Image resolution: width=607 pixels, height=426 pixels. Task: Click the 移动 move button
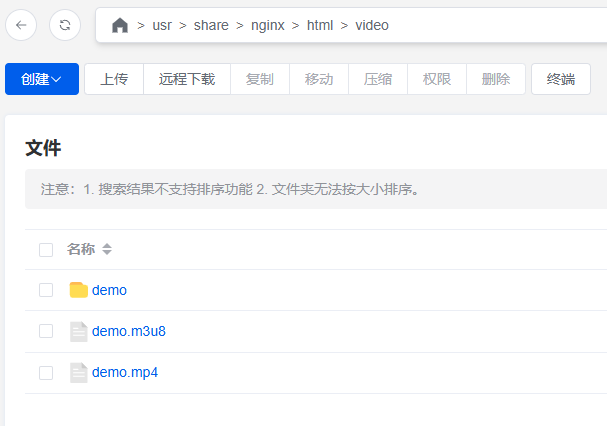pos(319,79)
